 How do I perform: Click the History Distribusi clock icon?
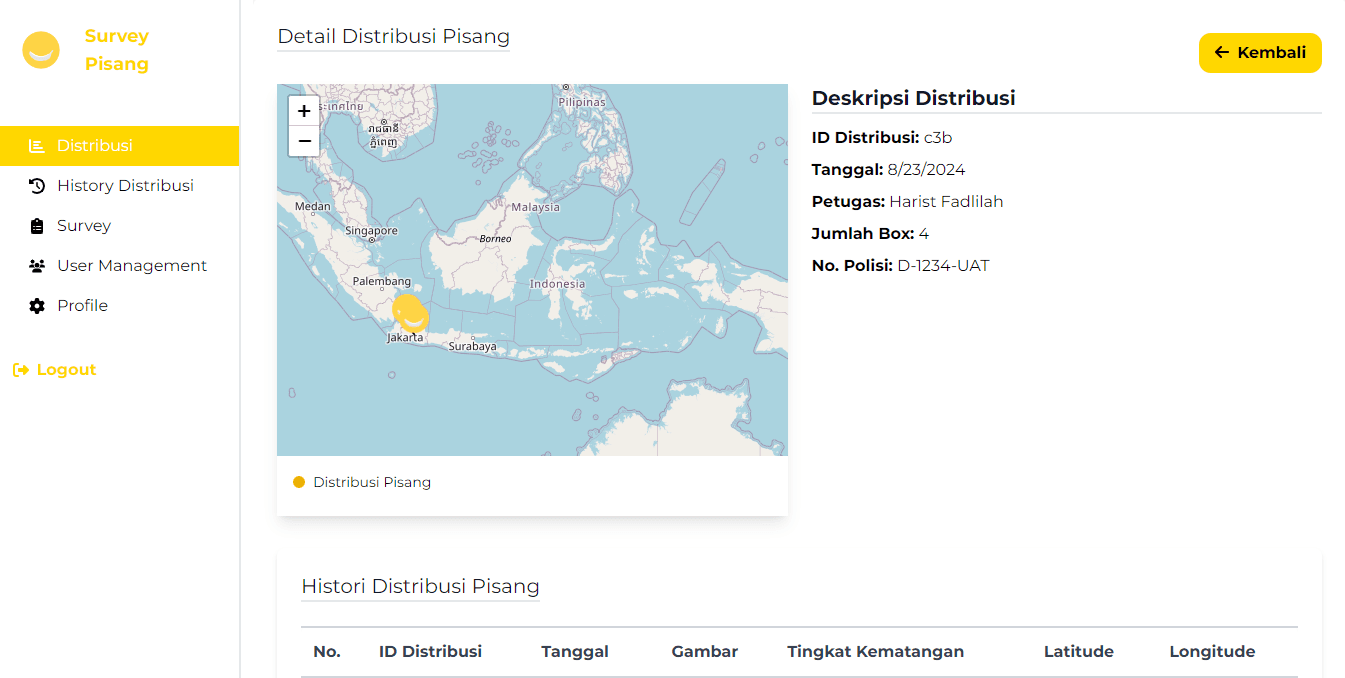37,186
